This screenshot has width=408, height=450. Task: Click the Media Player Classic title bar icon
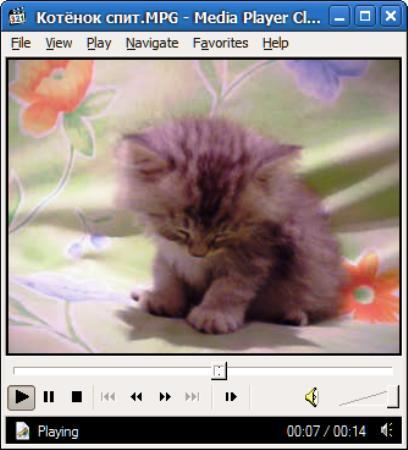(17, 16)
